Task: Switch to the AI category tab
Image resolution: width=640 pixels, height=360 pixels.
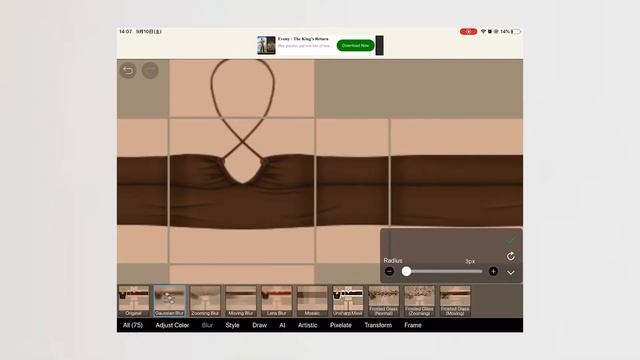Action: pyautogui.click(x=282, y=325)
